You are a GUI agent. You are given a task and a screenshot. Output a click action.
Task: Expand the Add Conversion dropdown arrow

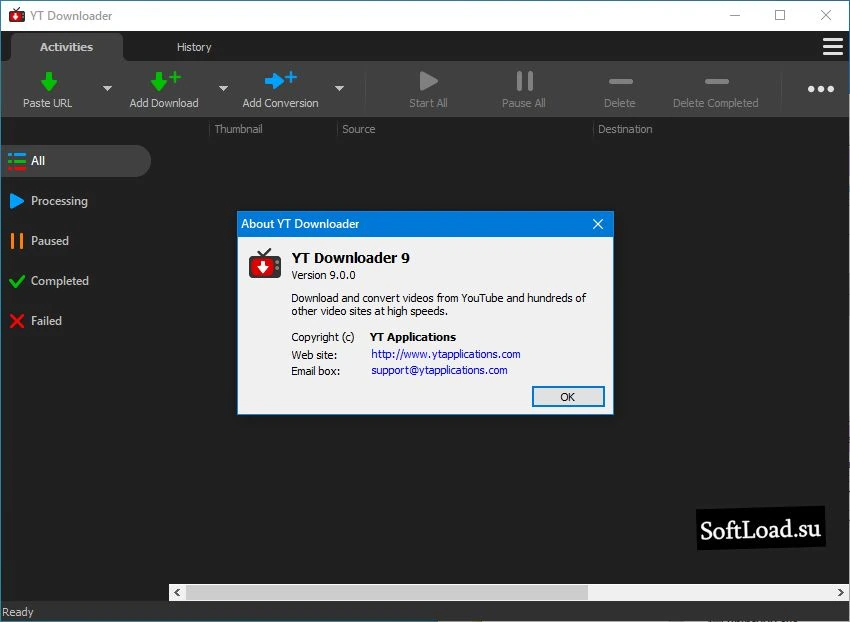tap(339, 88)
